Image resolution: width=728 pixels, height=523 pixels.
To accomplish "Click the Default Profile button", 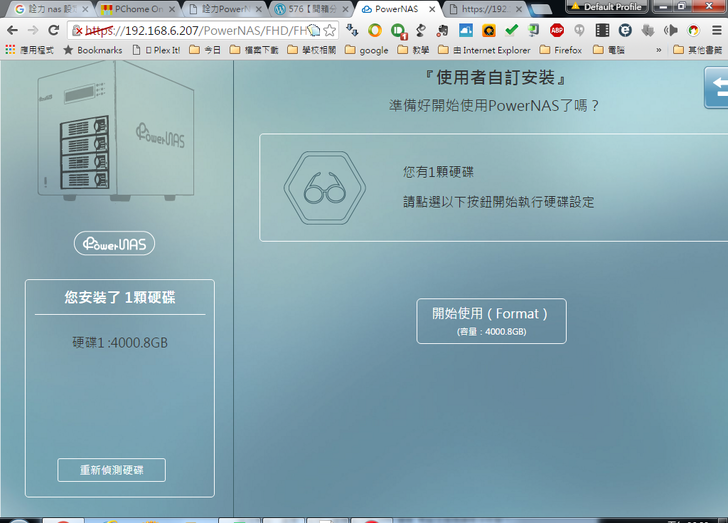I will pyautogui.click(x=606, y=7).
